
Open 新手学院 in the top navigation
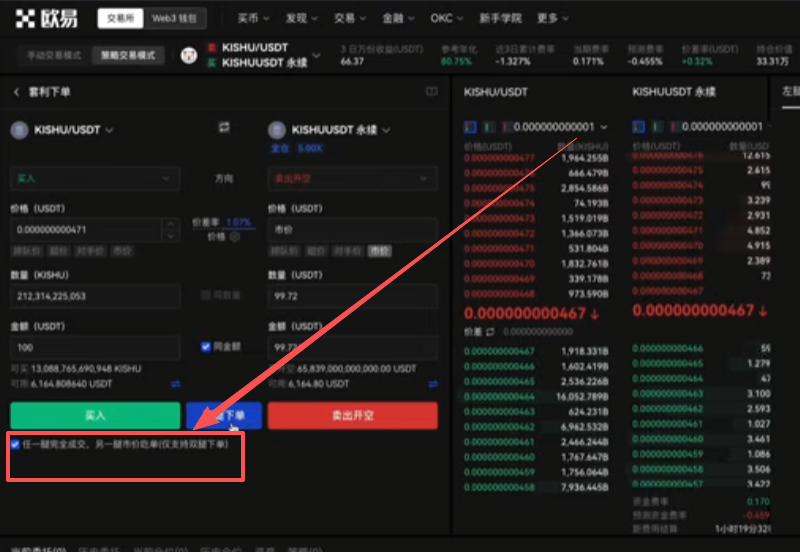[x=501, y=18]
